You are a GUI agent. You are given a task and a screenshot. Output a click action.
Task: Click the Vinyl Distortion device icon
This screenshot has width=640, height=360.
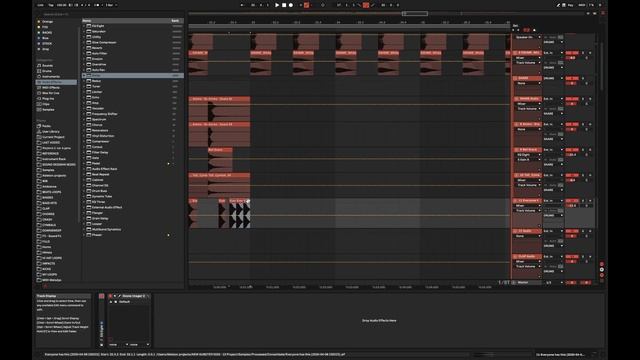pyautogui.click(x=89, y=136)
